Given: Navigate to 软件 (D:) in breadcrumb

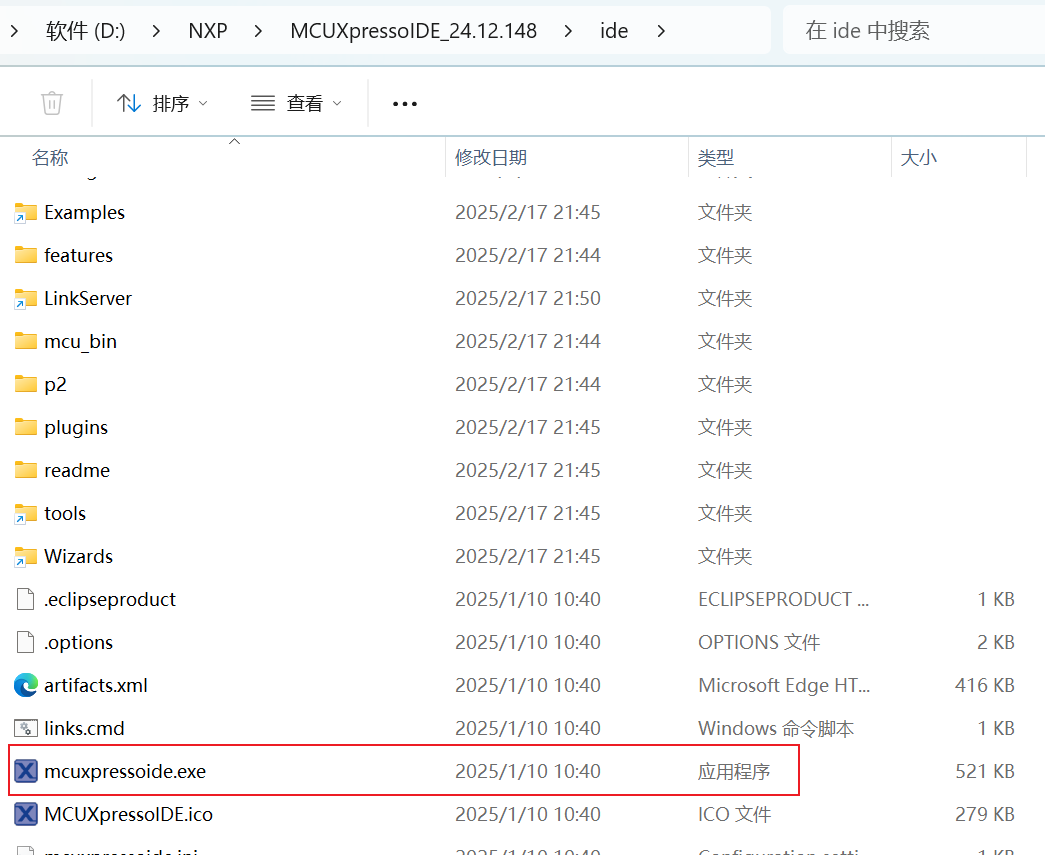Looking at the screenshot, I should [x=85, y=31].
